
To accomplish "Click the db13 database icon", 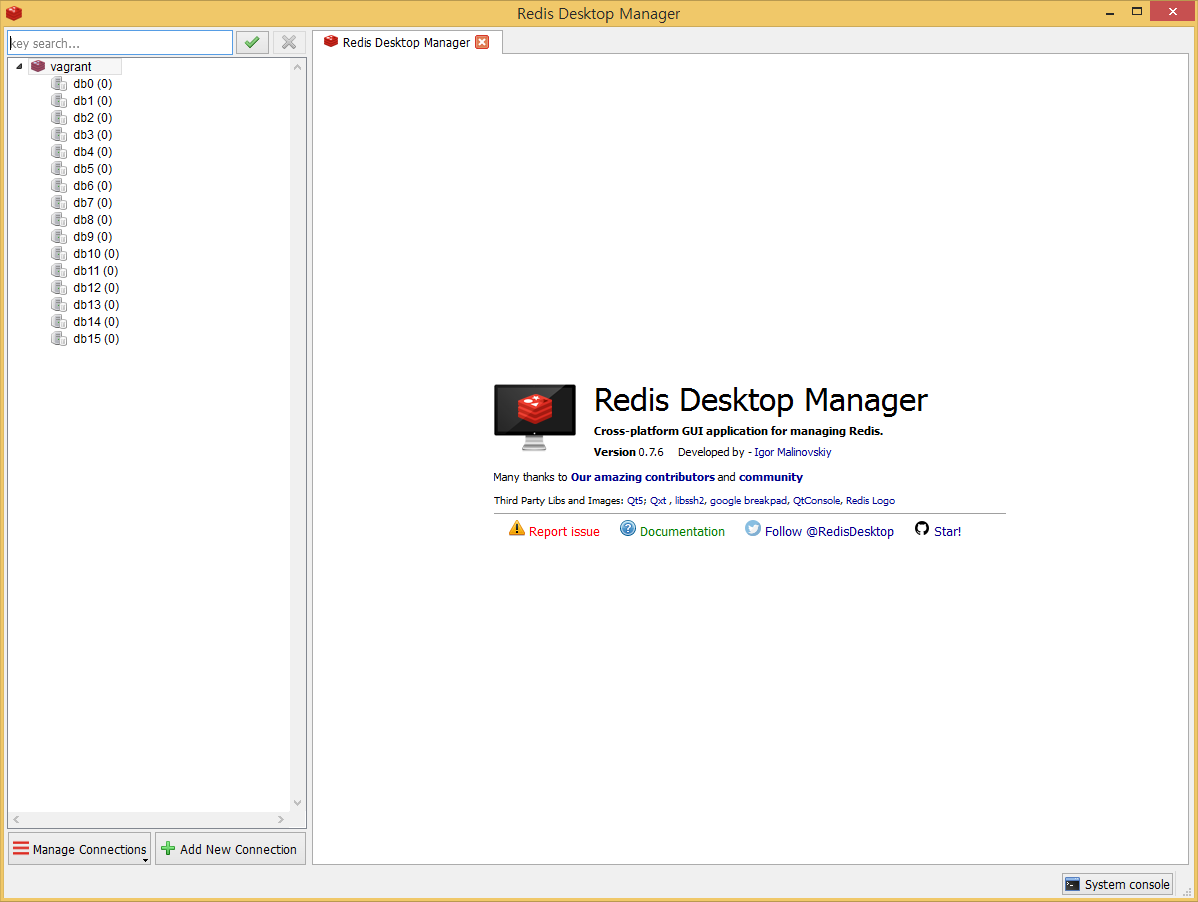I will pyautogui.click(x=59, y=305).
